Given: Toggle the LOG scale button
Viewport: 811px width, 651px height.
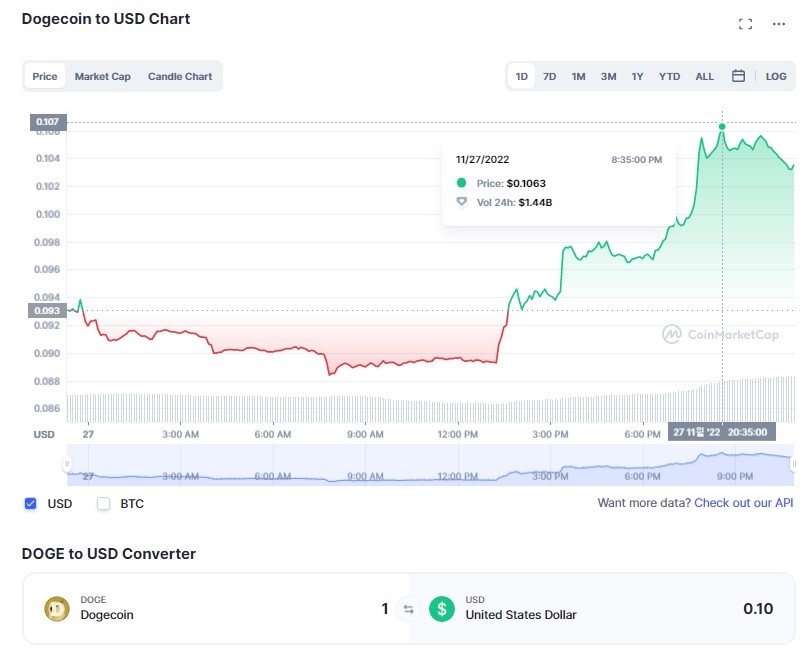Looking at the screenshot, I should coord(776,77).
